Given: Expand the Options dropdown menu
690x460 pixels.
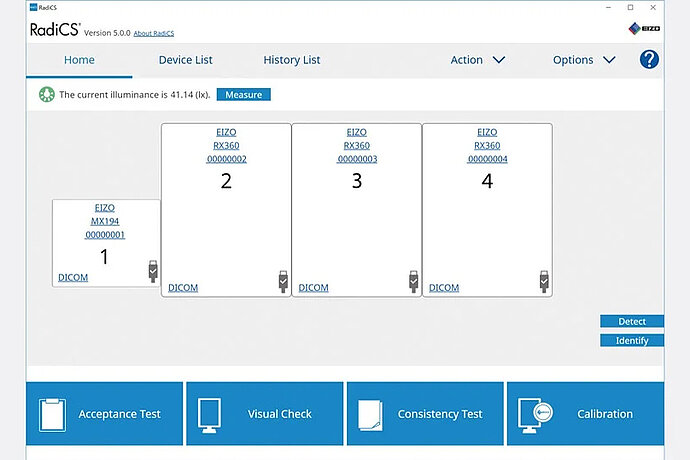Looking at the screenshot, I should (584, 60).
